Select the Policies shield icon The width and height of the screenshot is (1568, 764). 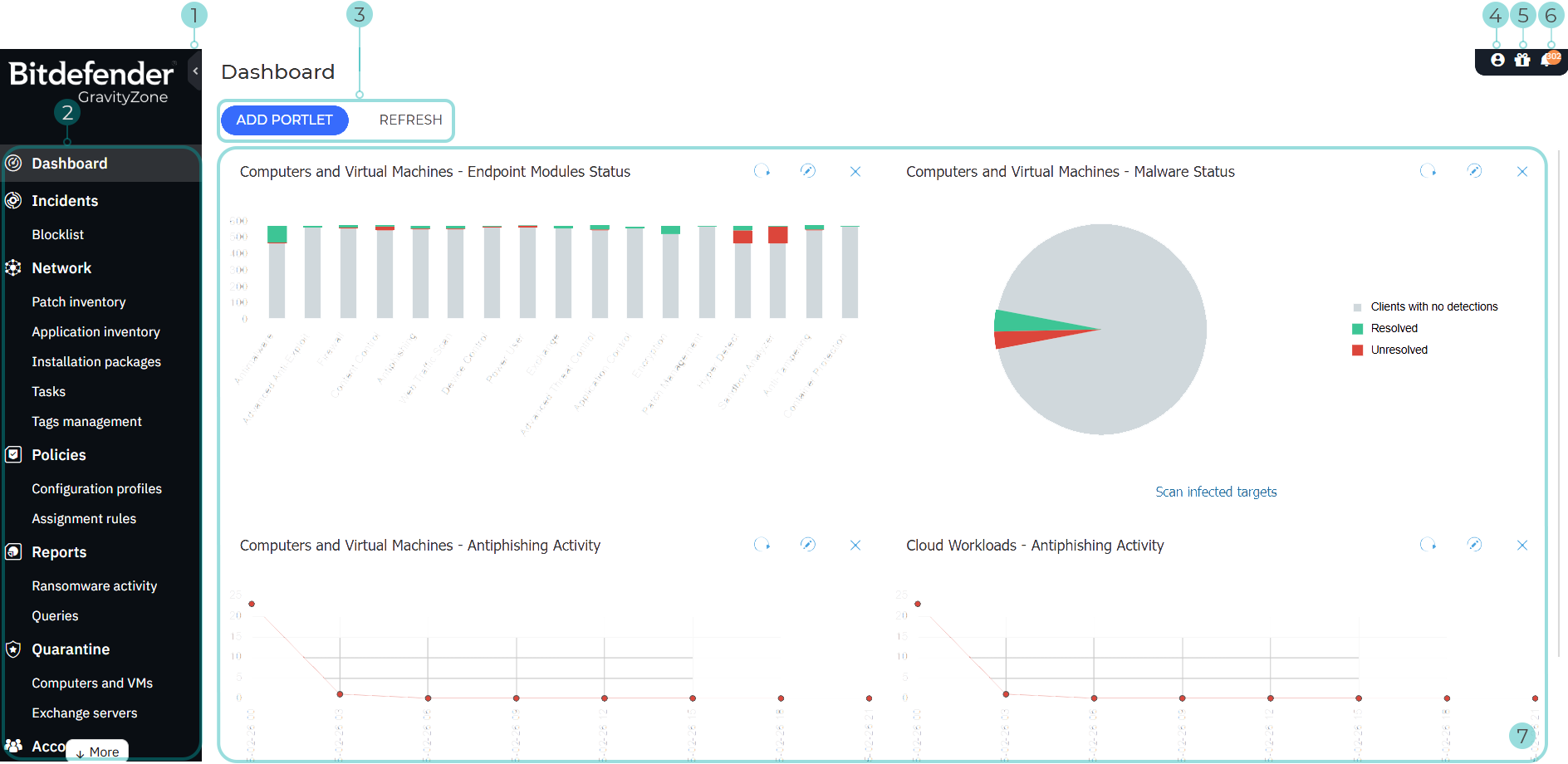coord(13,454)
